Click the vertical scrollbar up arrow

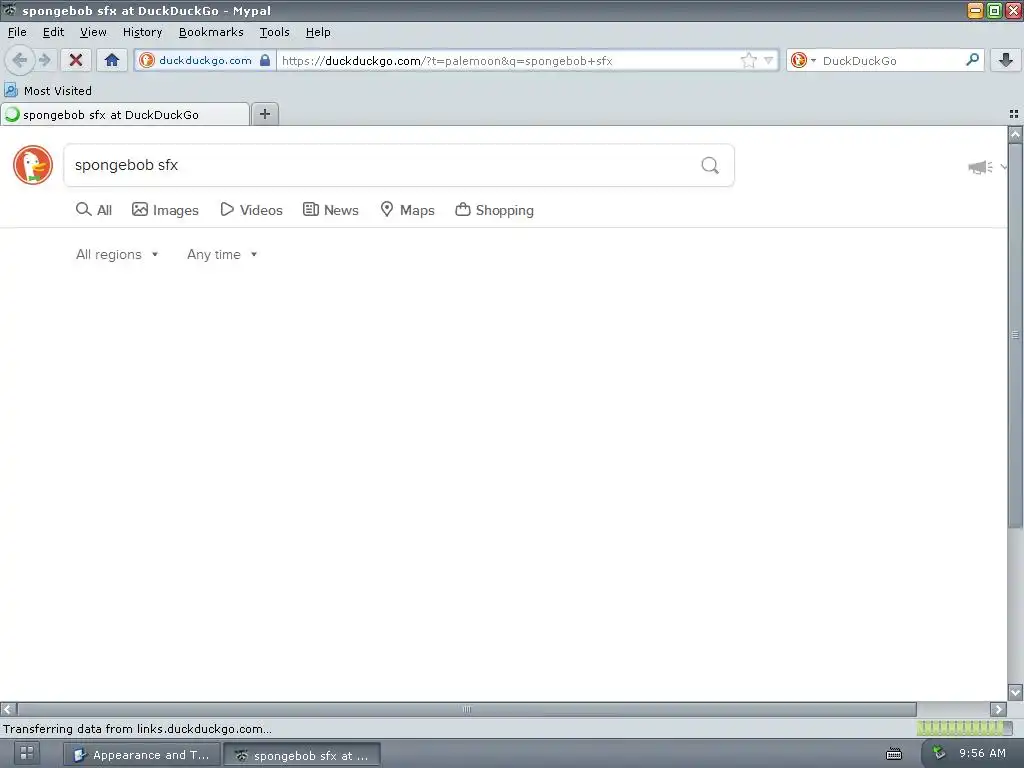(1015, 135)
